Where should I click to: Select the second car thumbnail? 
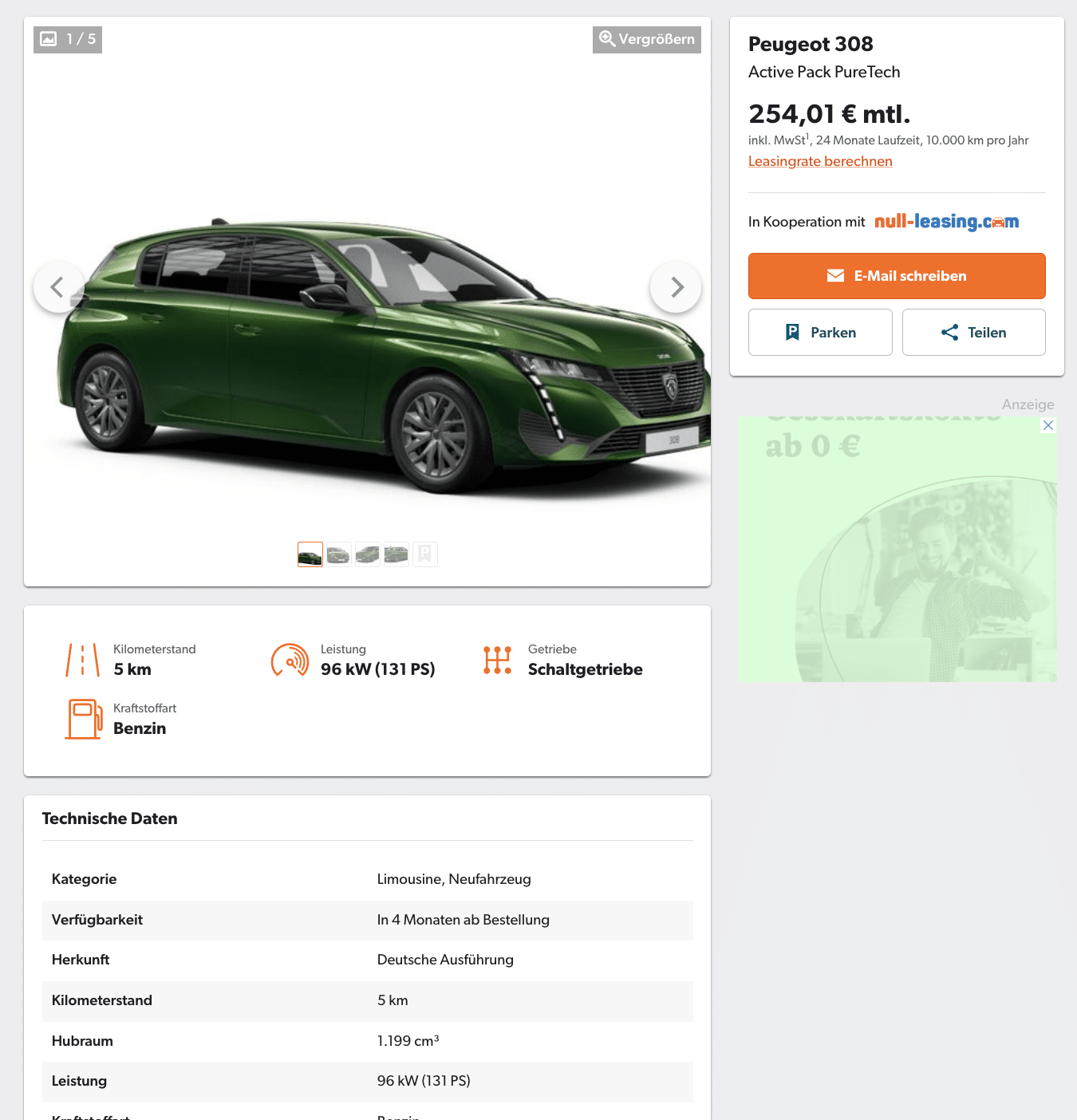coord(339,554)
